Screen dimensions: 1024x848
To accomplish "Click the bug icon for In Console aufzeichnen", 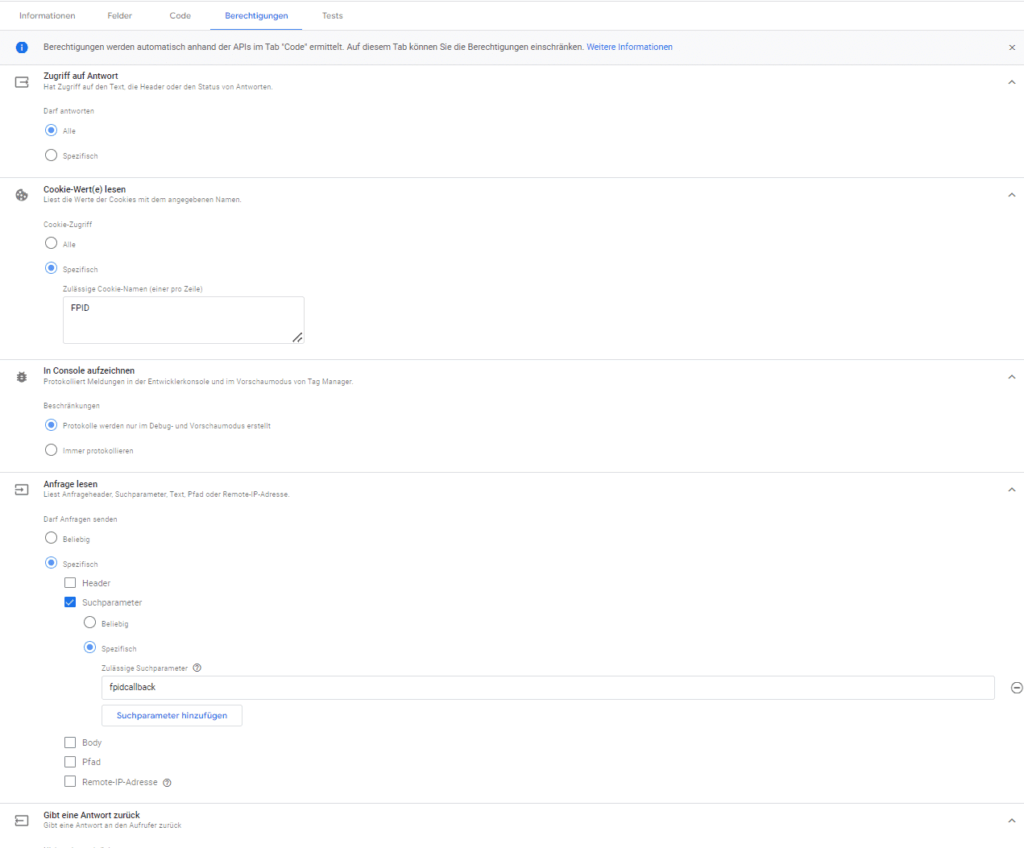I will tap(22, 377).
